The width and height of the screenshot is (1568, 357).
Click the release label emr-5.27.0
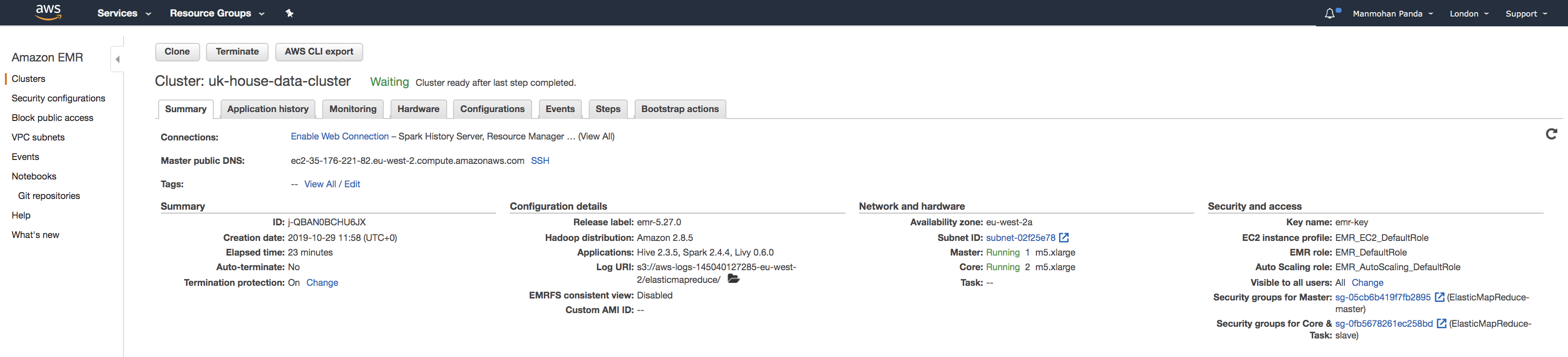pyautogui.click(x=659, y=222)
